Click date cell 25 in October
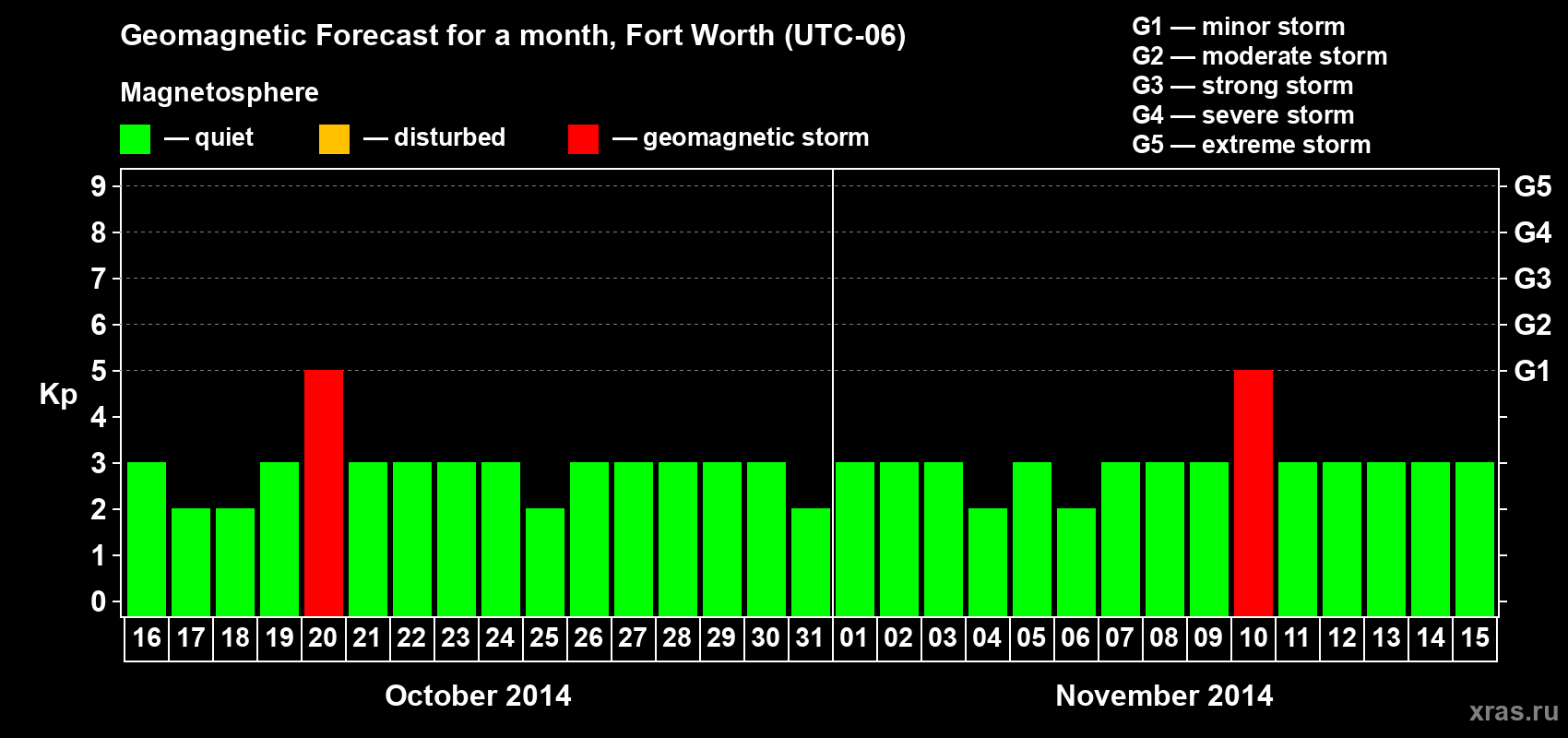This screenshot has height=738, width=1568. pos(545,638)
